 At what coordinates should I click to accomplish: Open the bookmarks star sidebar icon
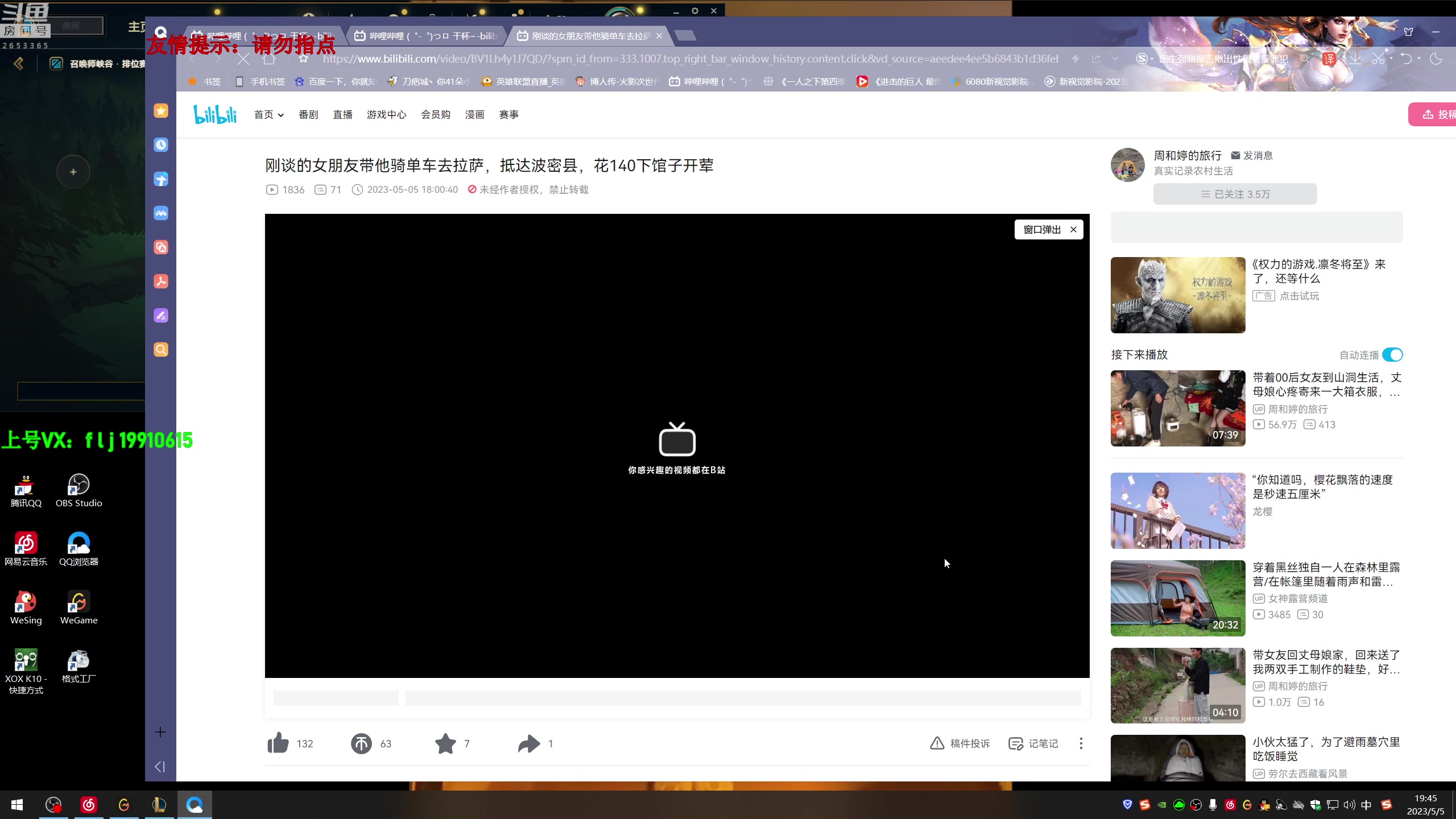(161, 110)
